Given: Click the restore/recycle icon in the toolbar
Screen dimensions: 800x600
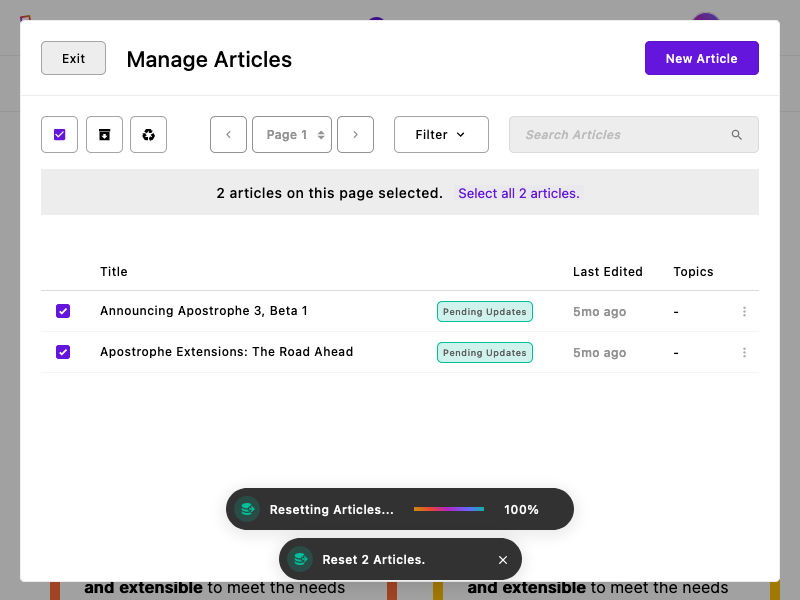Looking at the screenshot, I should 148,134.
